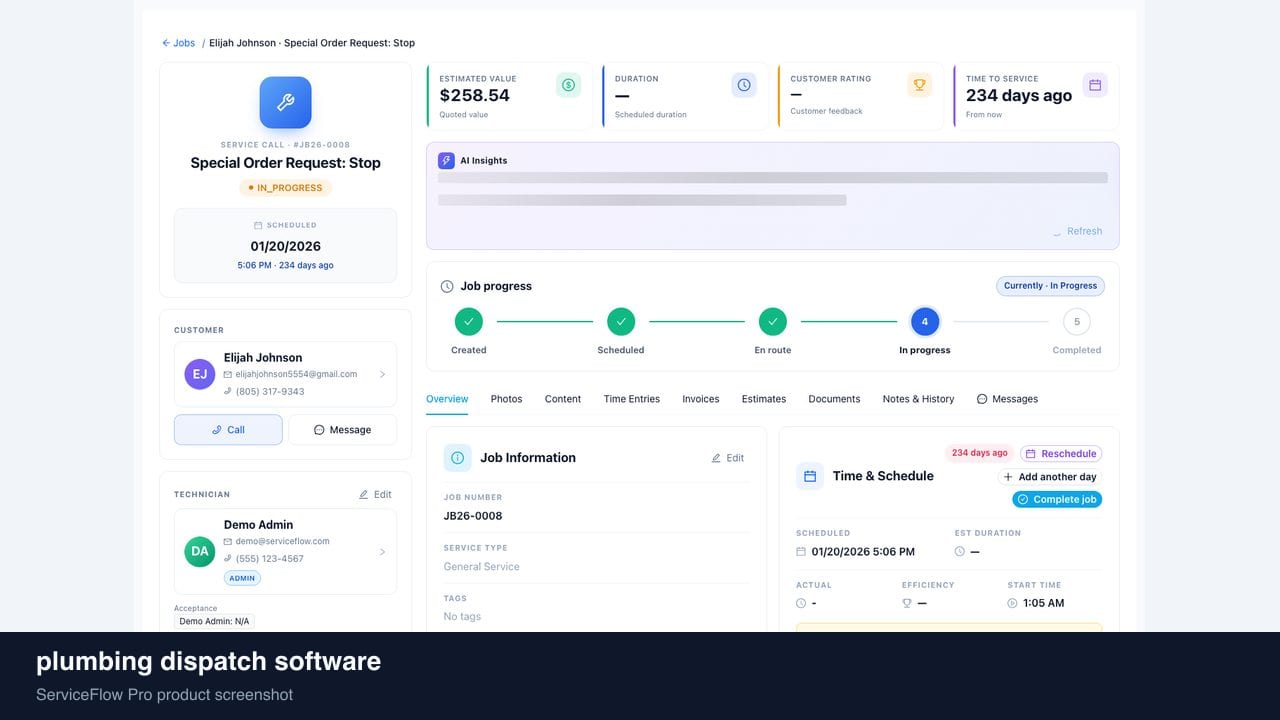Click the Reschedule button
The image size is (1280, 720).
coord(1061,454)
